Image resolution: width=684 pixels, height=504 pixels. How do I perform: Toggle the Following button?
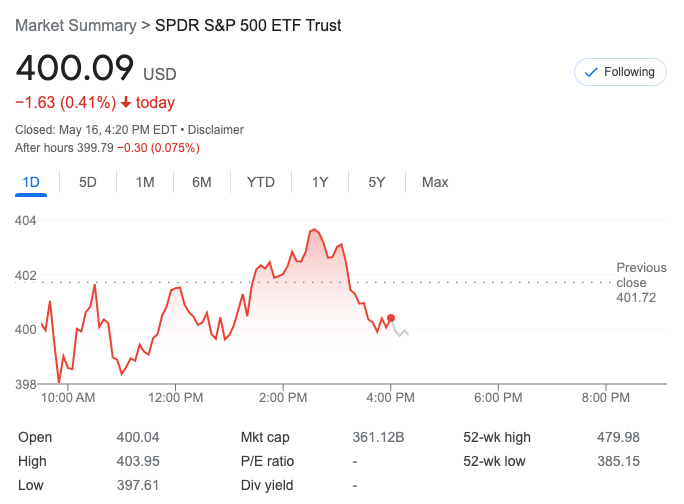pyautogui.click(x=620, y=72)
